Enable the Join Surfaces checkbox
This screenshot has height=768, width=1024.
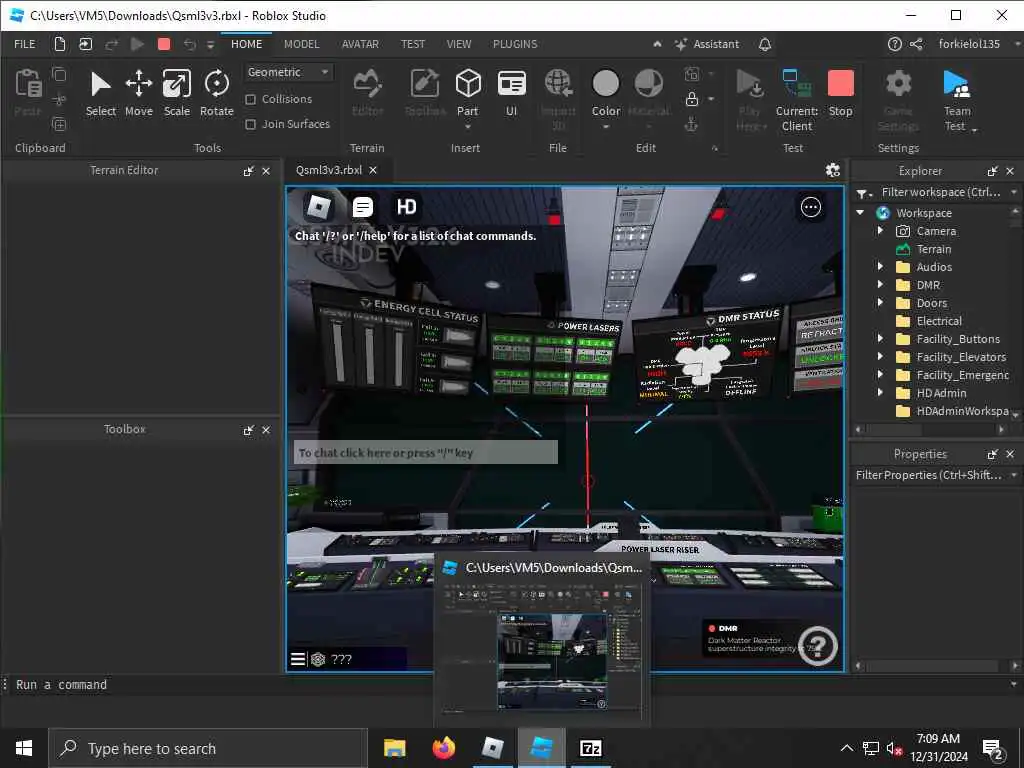[x=250, y=124]
